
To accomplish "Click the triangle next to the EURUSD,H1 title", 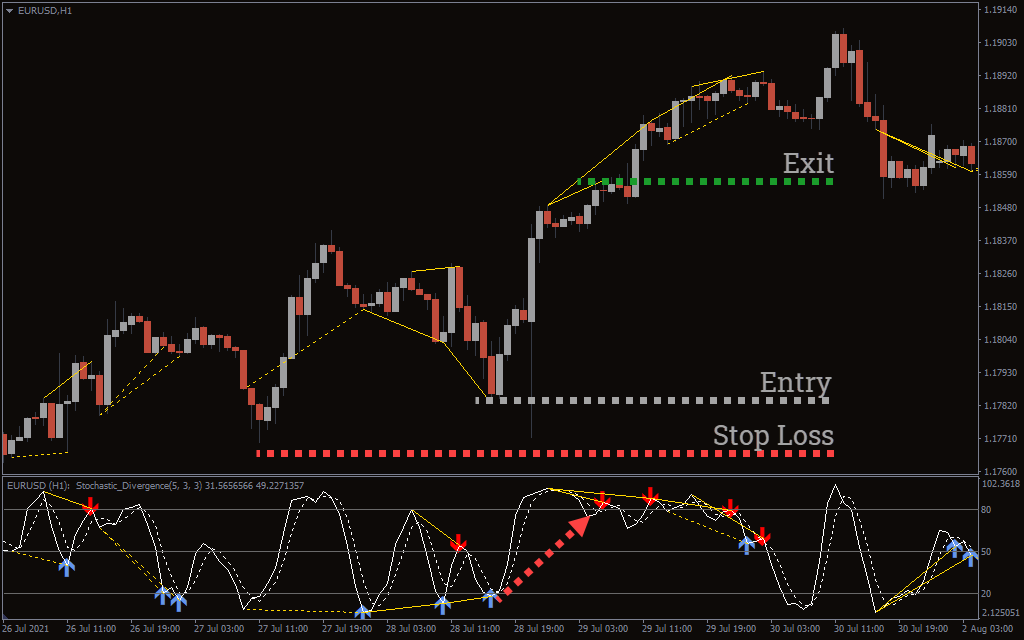I will [x=9, y=10].
